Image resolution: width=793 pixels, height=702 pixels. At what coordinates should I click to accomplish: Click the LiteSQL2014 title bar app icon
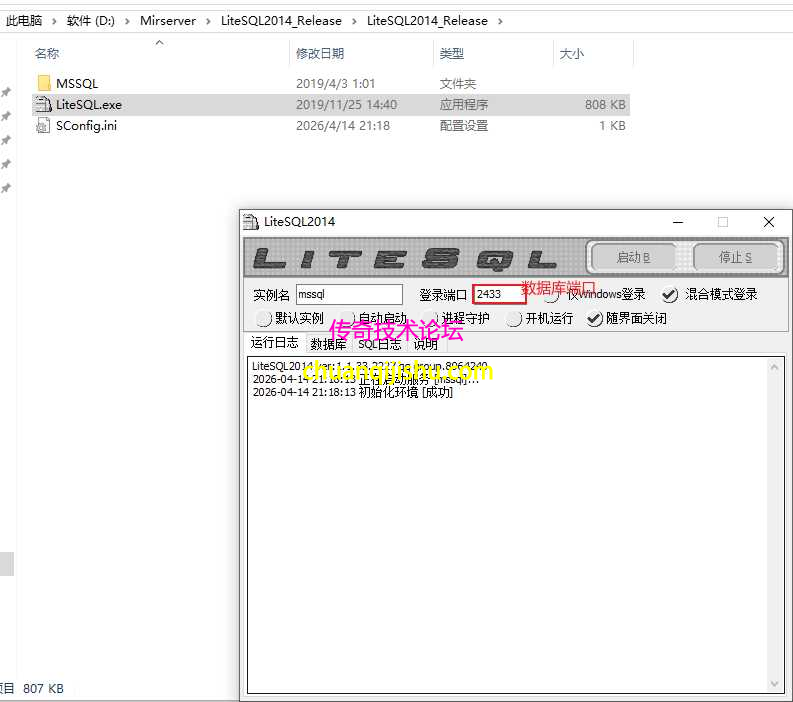(251, 222)
